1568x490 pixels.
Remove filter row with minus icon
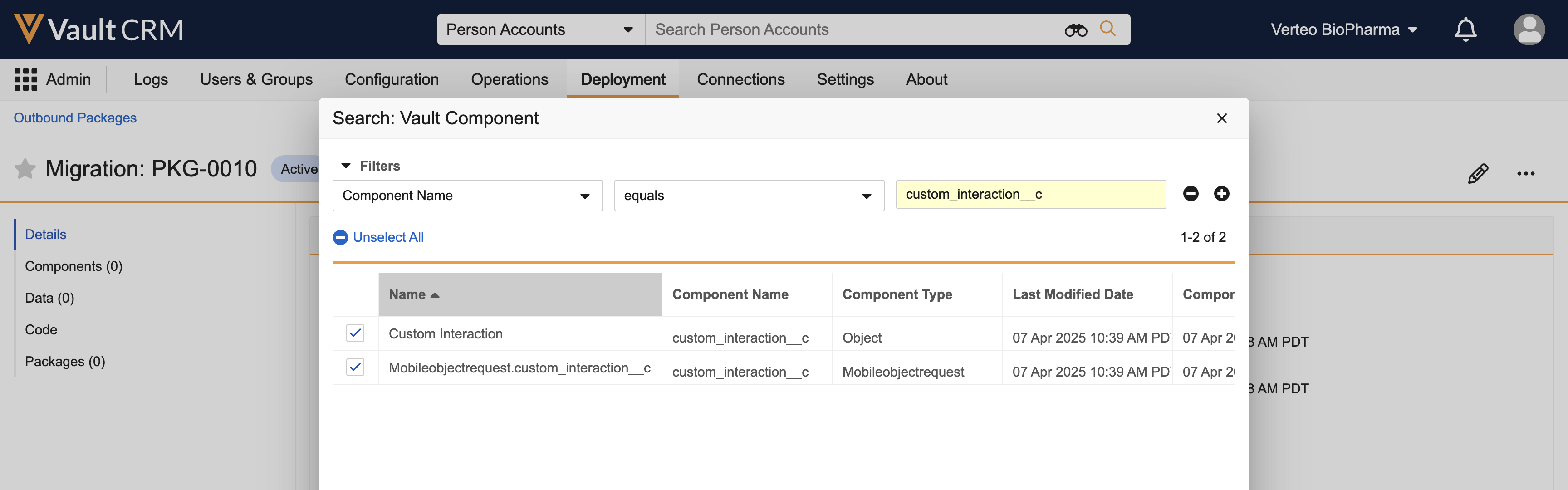pyautogui.click(x=1191, y=194)
